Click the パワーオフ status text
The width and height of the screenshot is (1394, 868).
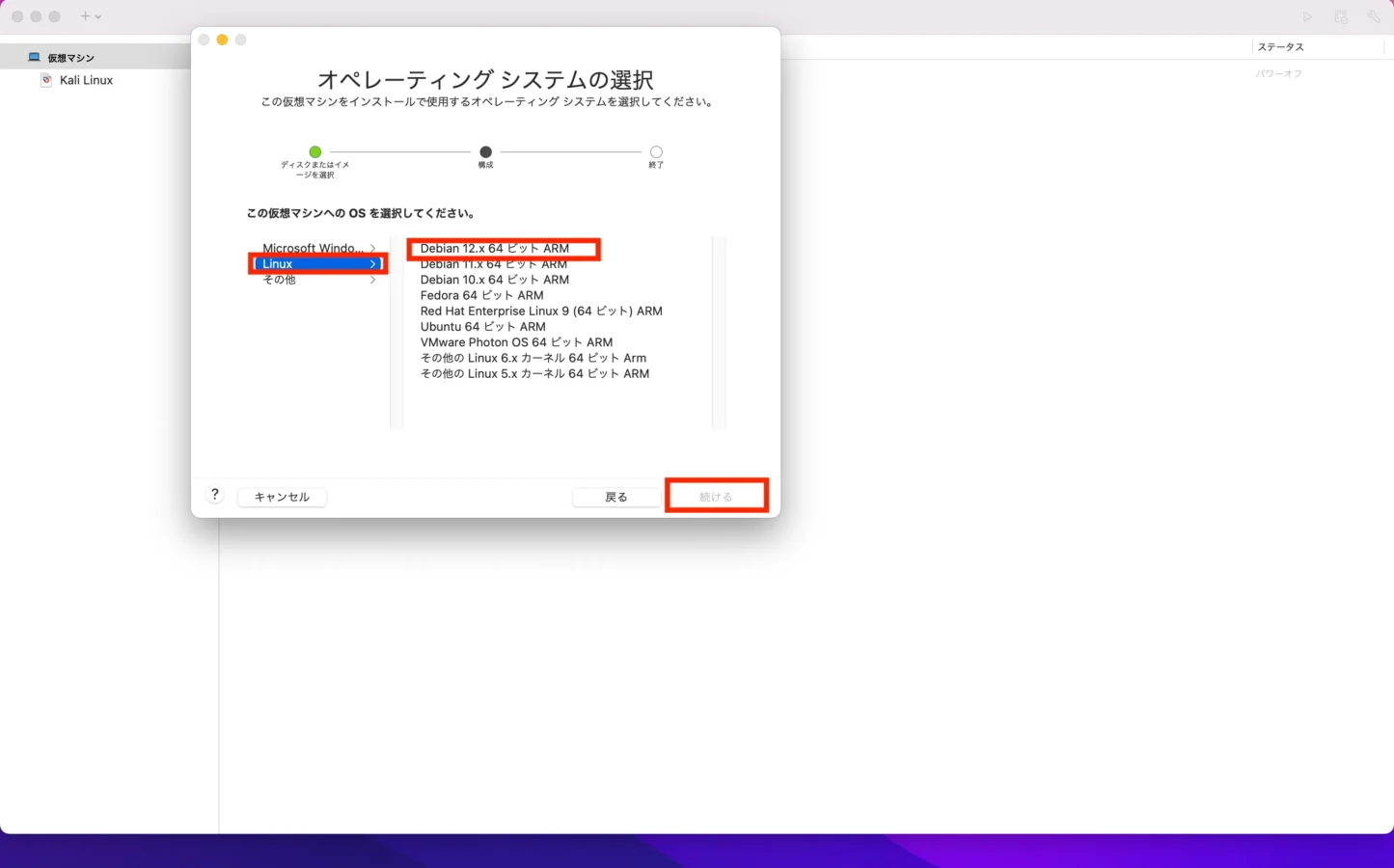[1279, 73]
